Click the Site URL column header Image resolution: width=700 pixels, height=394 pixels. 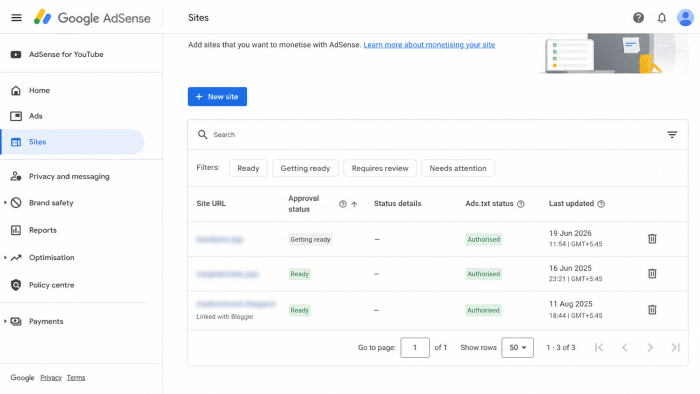[x=211, y=203]
